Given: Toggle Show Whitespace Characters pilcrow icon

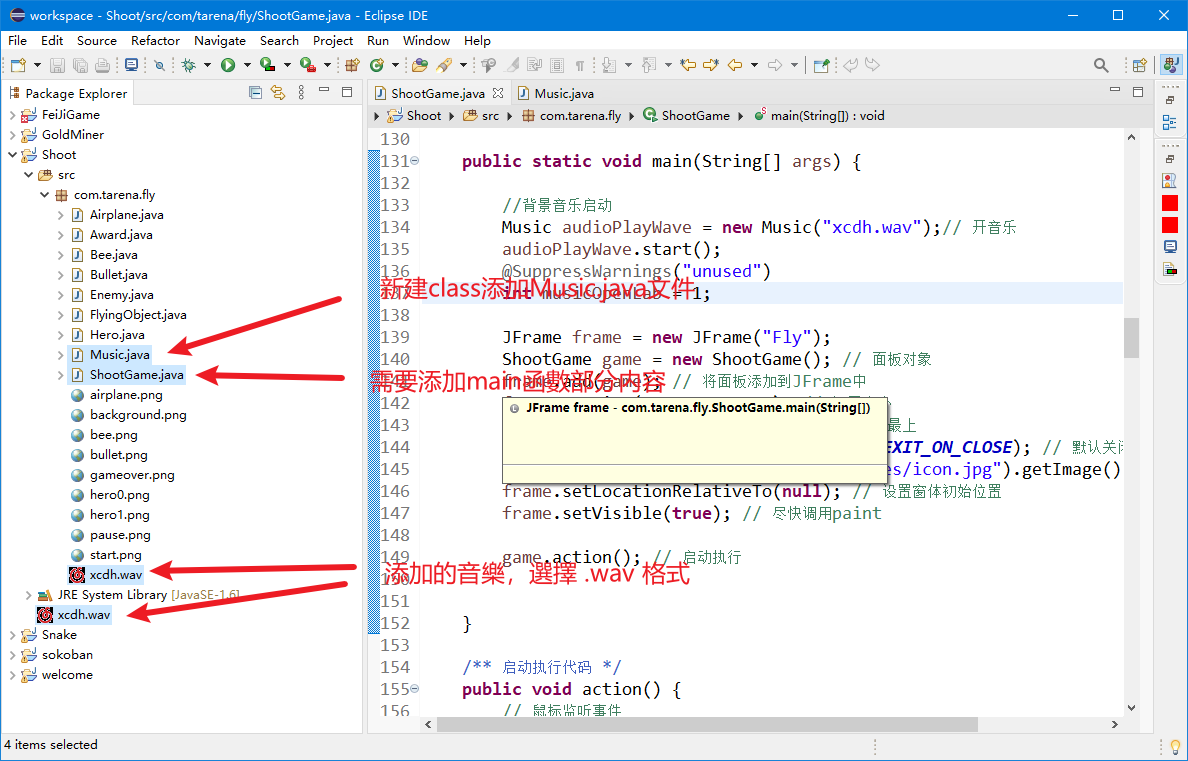Looking at the screenshot, I should [x=580, y=65].
